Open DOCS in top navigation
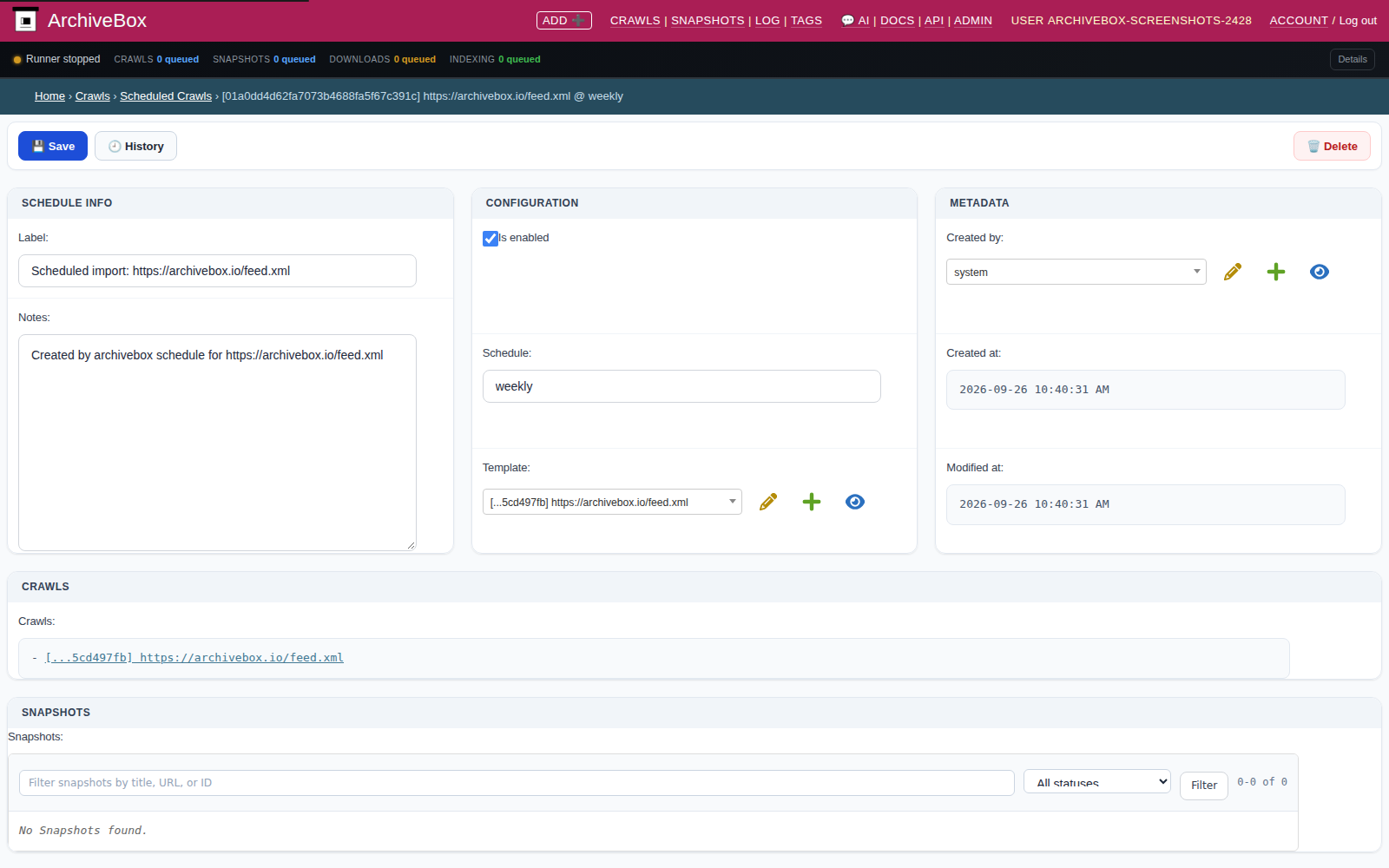This screenshot has width=1389, height=868. (898, 20)
